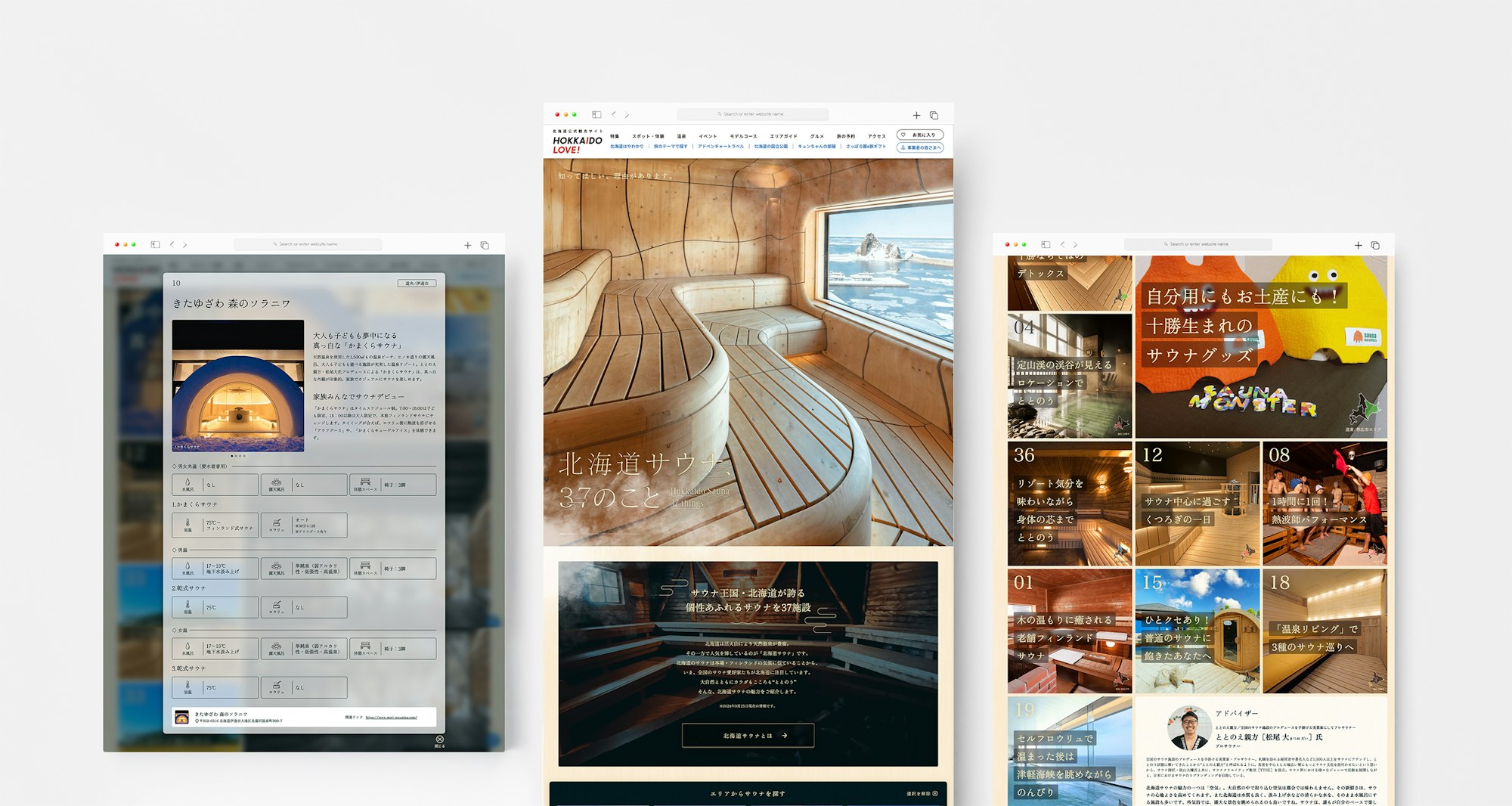The height and width of the screenshot is (806, 1512).
Task: Open the アクセス menu item
Action: 876,136
